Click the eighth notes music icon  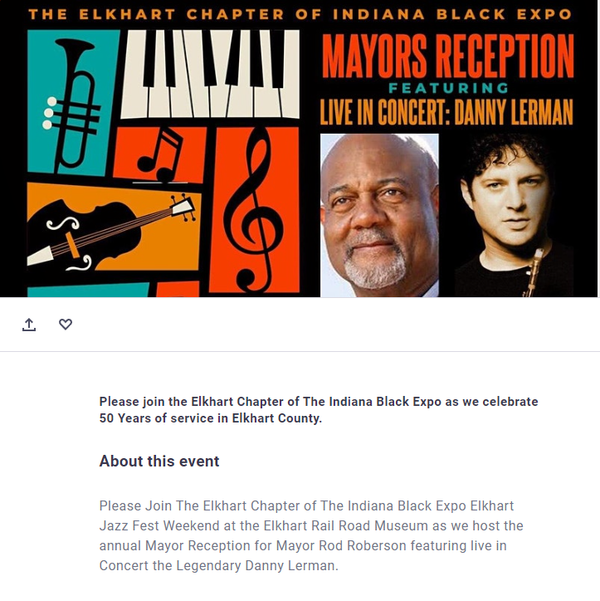[x=160, y=153]
